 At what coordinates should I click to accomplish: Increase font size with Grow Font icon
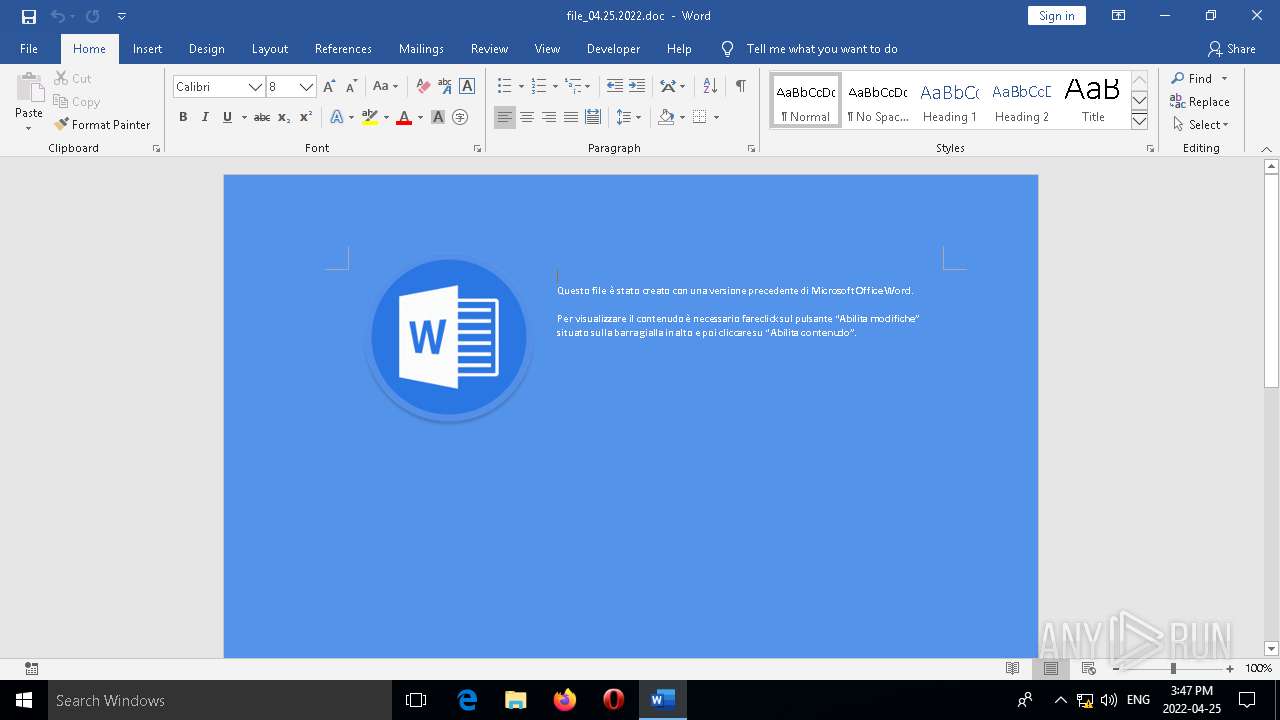329,87
